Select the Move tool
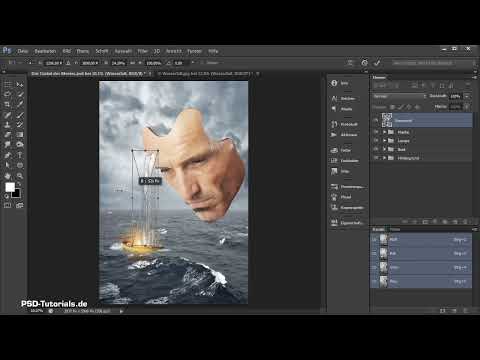Image resolution: width=480 pixels, height=360 pixels. [20, 84]
